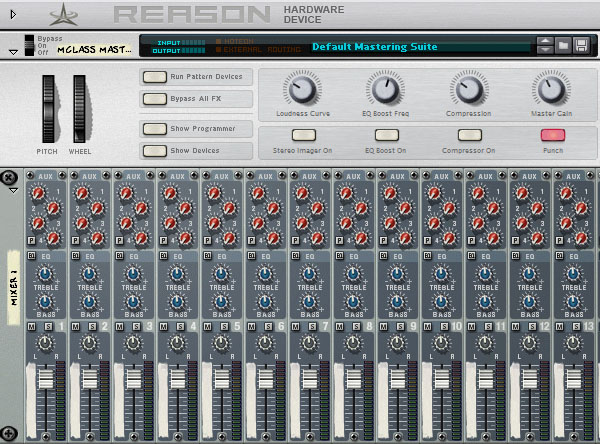Click channel 6 Aux send 3 knob
600x444 pixels.
[x=258, y=223]
